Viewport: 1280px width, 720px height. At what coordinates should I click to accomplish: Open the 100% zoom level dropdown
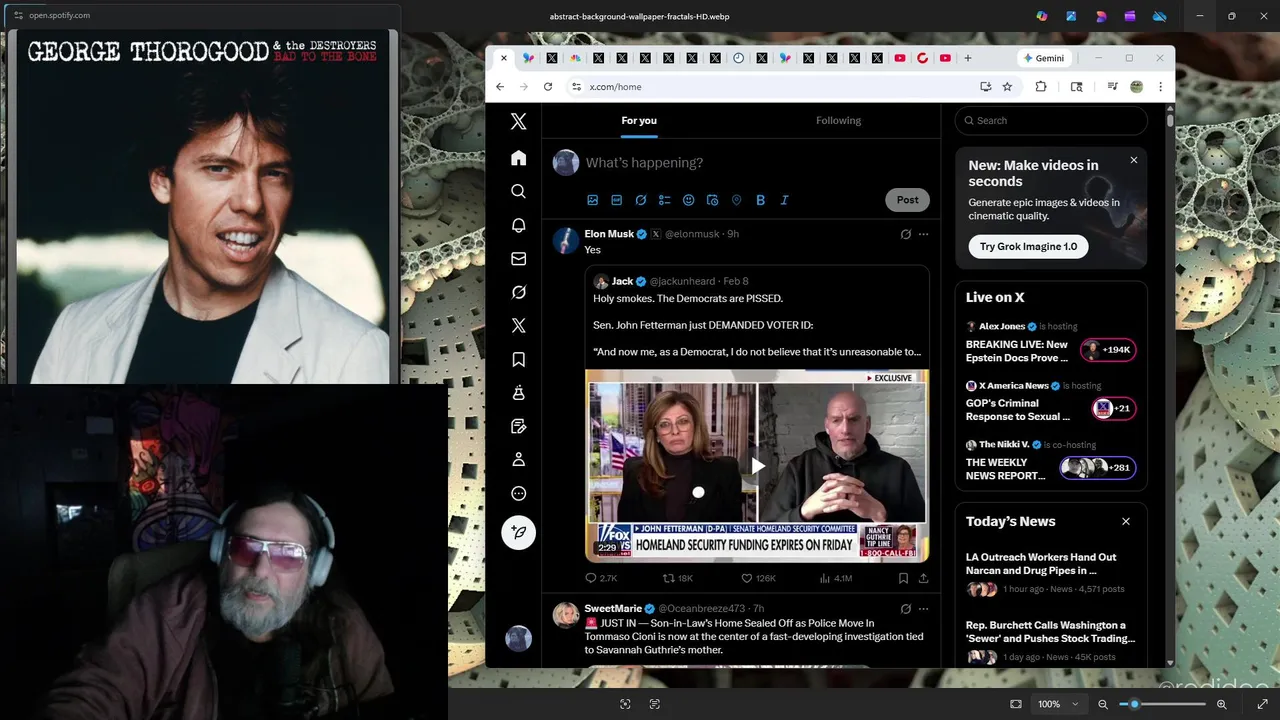(x=1056, y=704)
